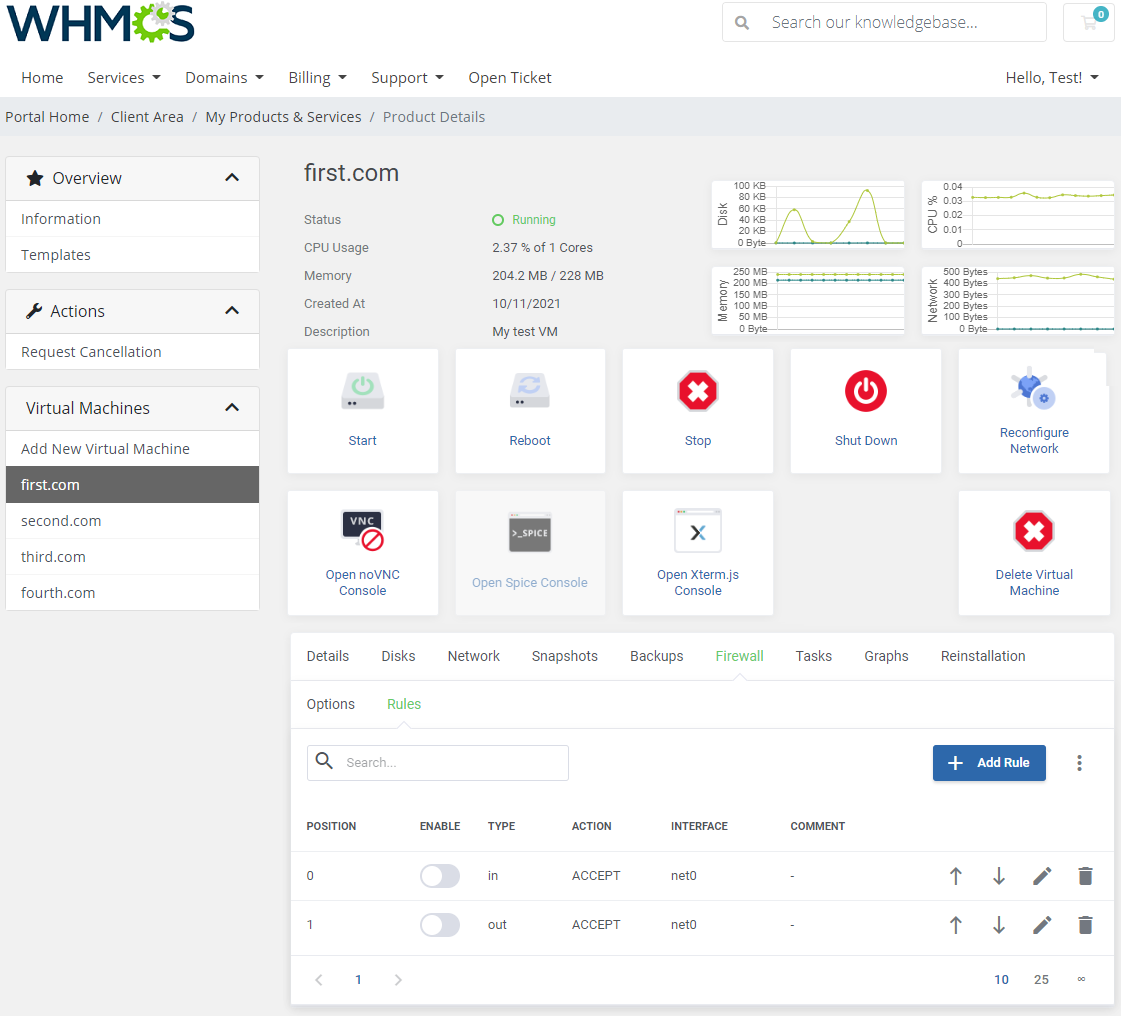Image resolution: width=1121 pixels, height=1016 pixels.
Task: Open Templates in Overview panel
Action: coord(132,255)
